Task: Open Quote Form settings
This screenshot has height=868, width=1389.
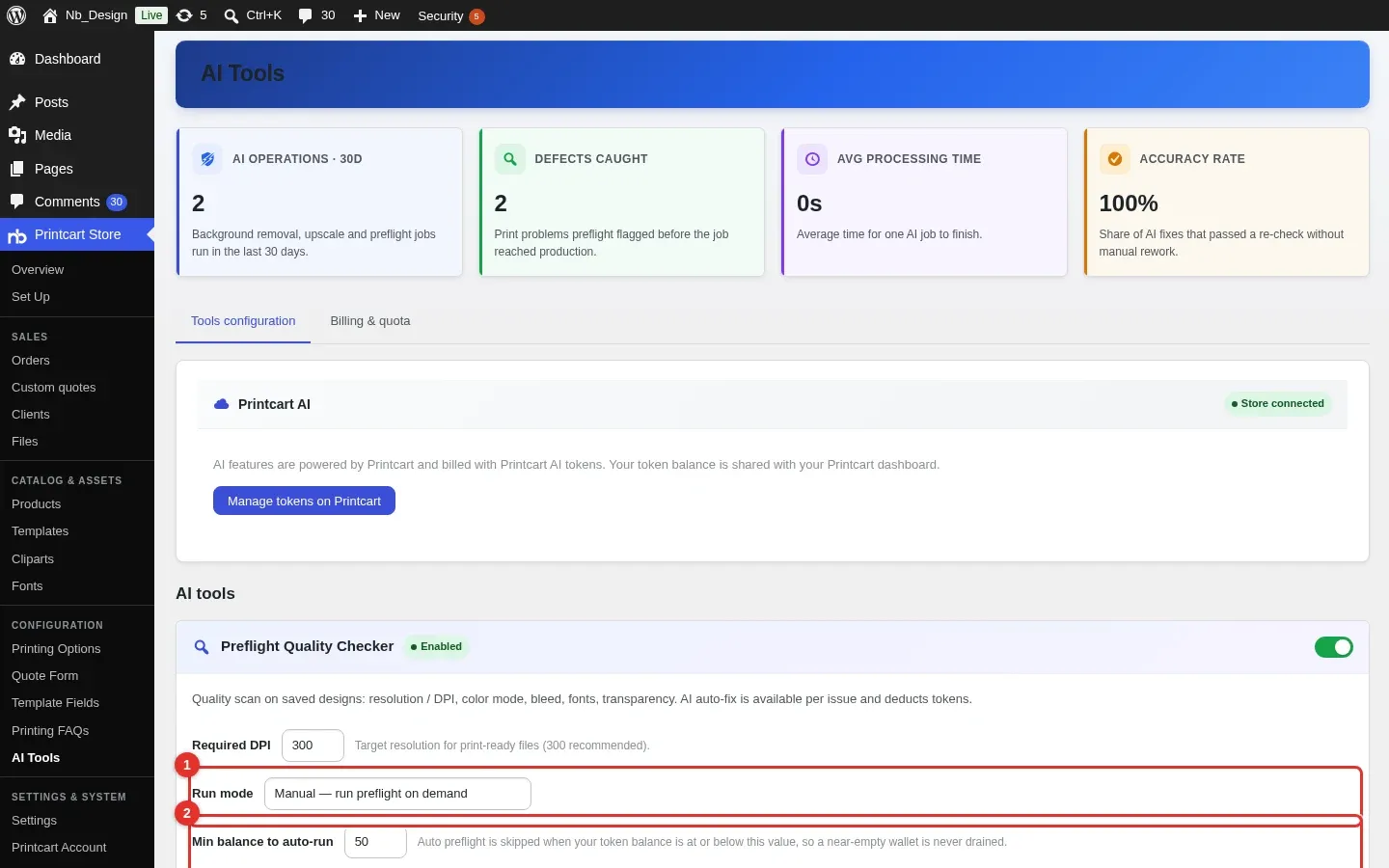Action: point(45,676)
